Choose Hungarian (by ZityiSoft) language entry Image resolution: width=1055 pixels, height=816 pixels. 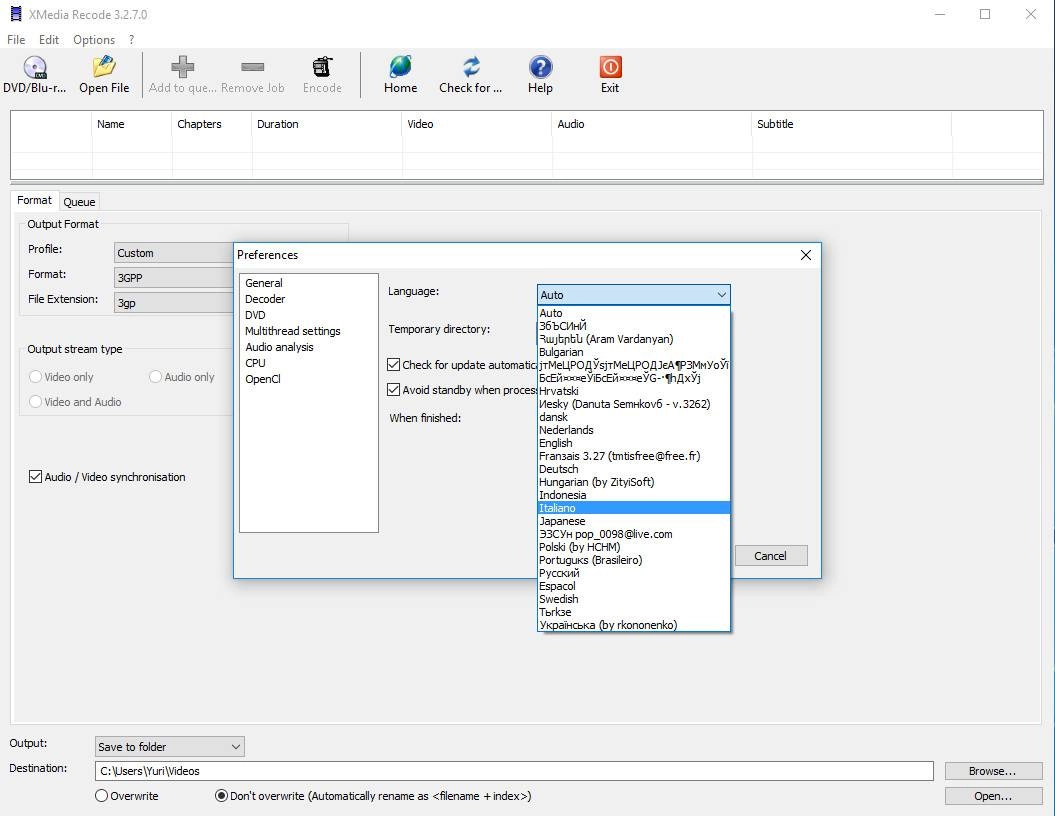[634, 482]
